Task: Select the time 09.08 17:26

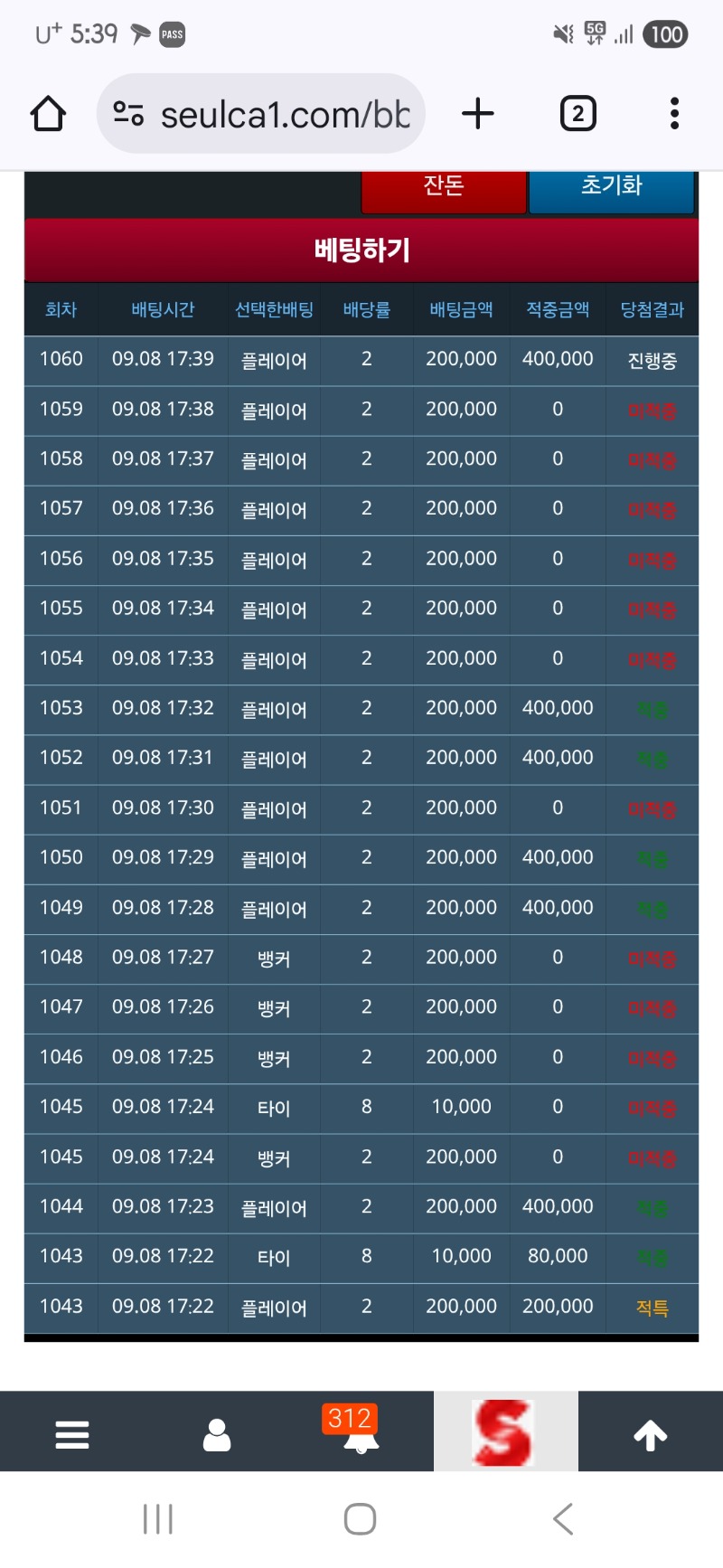Action: click(x=163, y=1007)
